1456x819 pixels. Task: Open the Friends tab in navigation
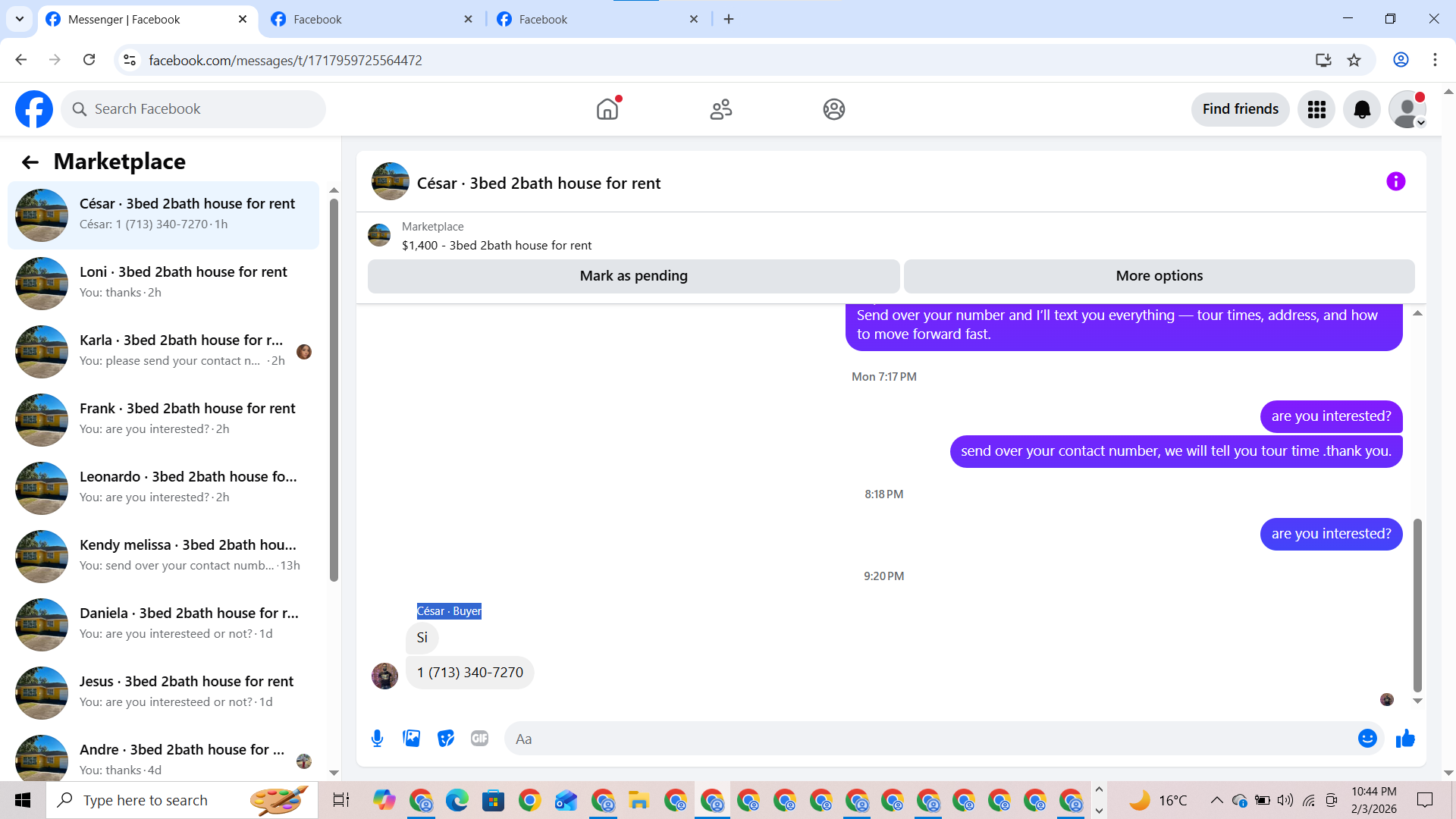pos(720,109)
